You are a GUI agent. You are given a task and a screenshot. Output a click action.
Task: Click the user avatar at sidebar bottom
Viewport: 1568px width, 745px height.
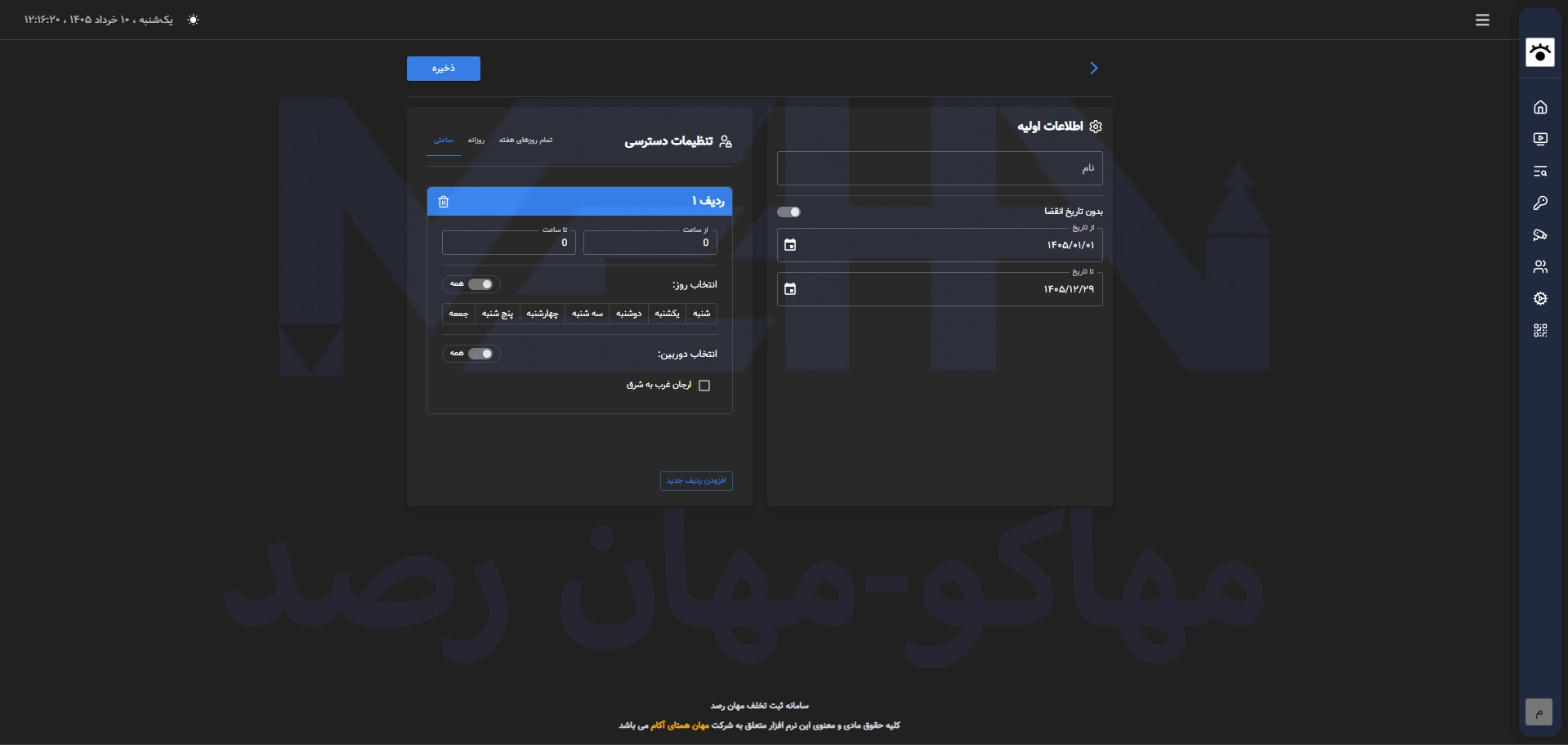(x=1539, y=712)
